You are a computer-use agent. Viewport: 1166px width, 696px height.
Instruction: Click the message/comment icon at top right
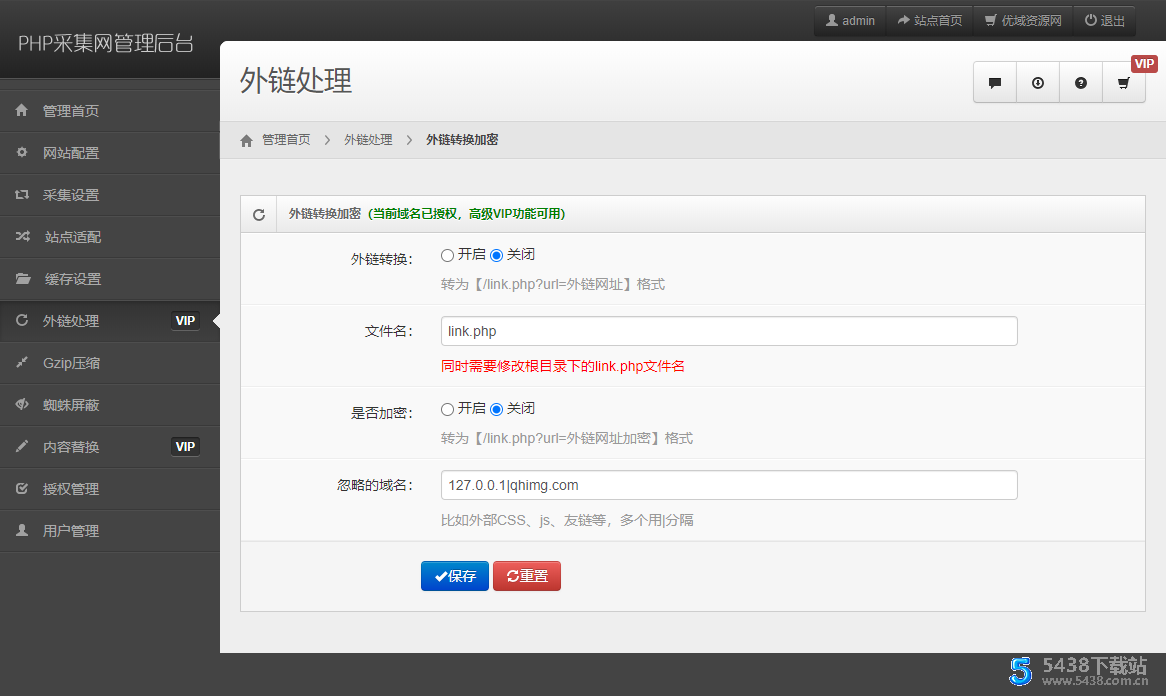(994, 82)
